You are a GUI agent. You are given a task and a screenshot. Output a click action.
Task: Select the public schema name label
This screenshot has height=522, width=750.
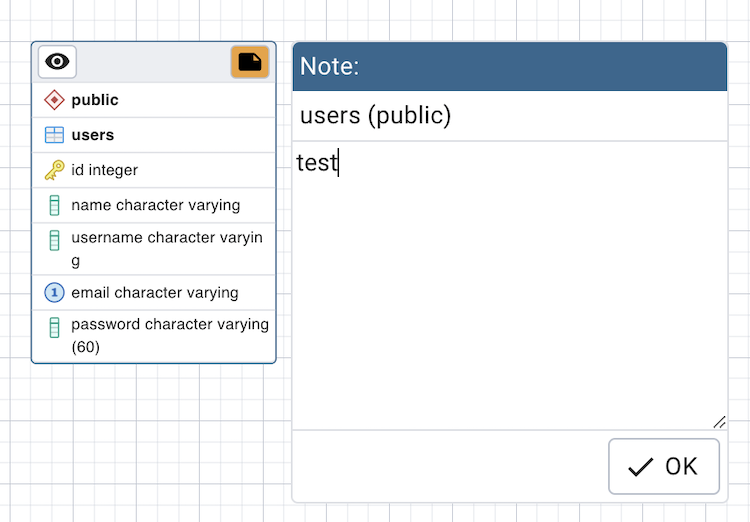click(95, 100)
